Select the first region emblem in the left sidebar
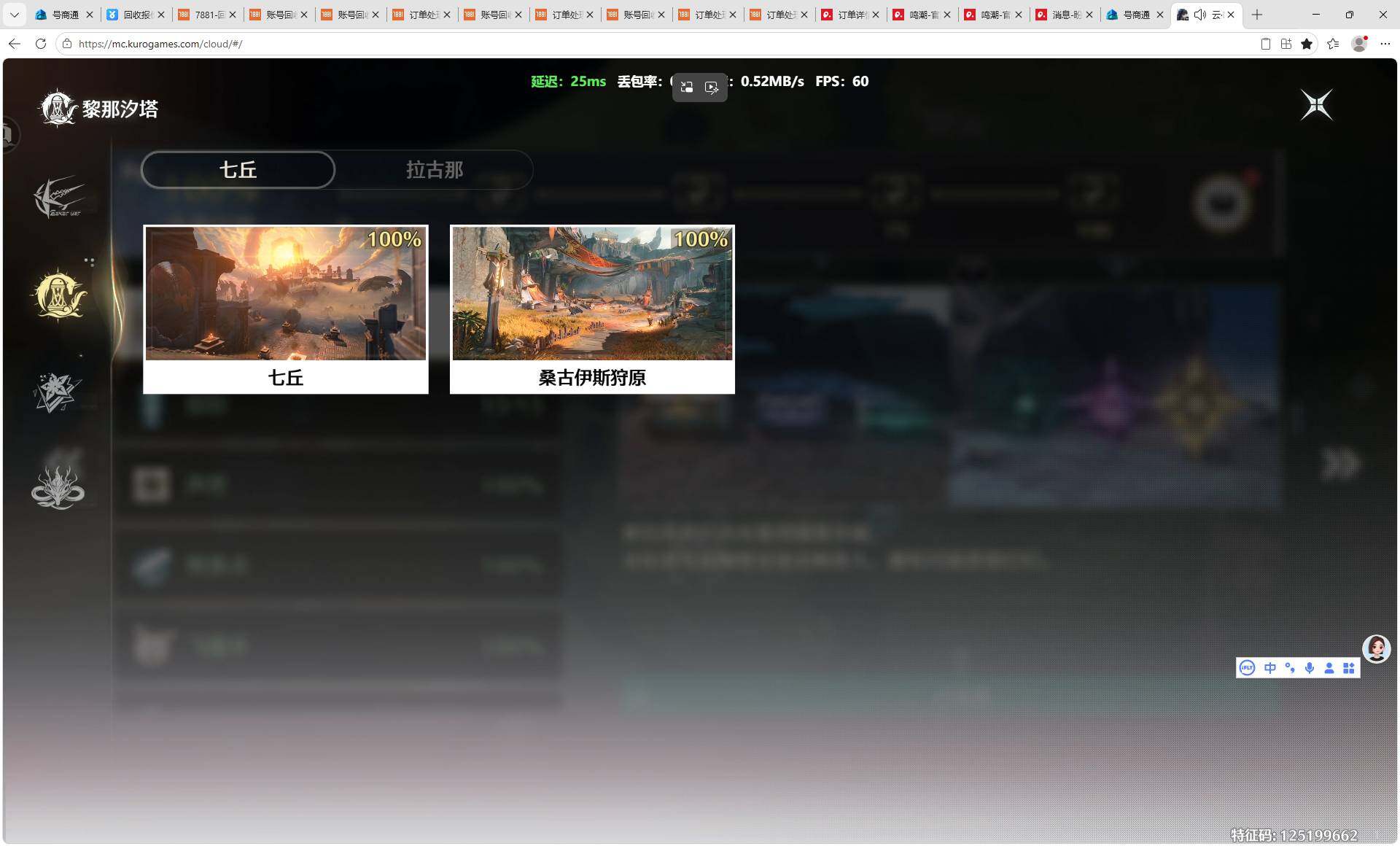 click(x=59, y=197)
